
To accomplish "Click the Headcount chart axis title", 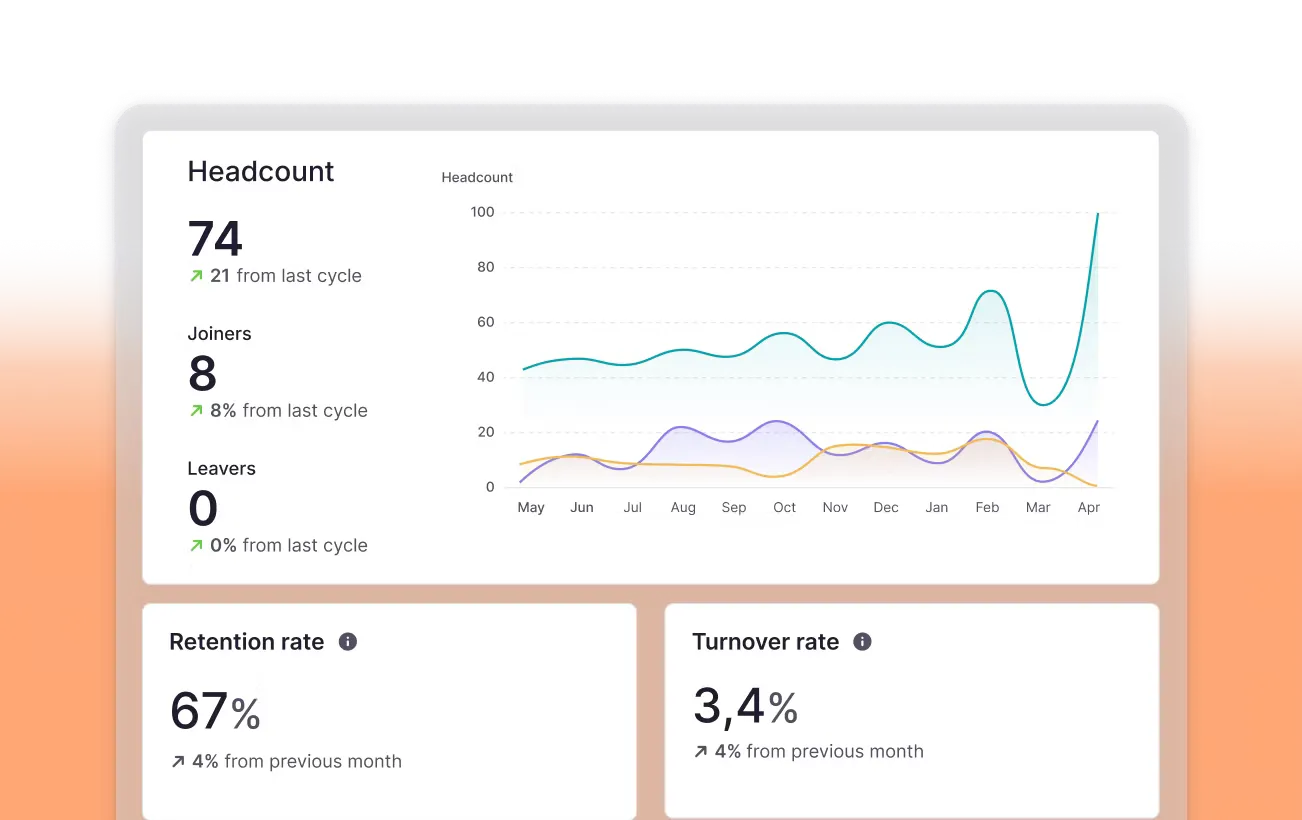I will point(477,177).
